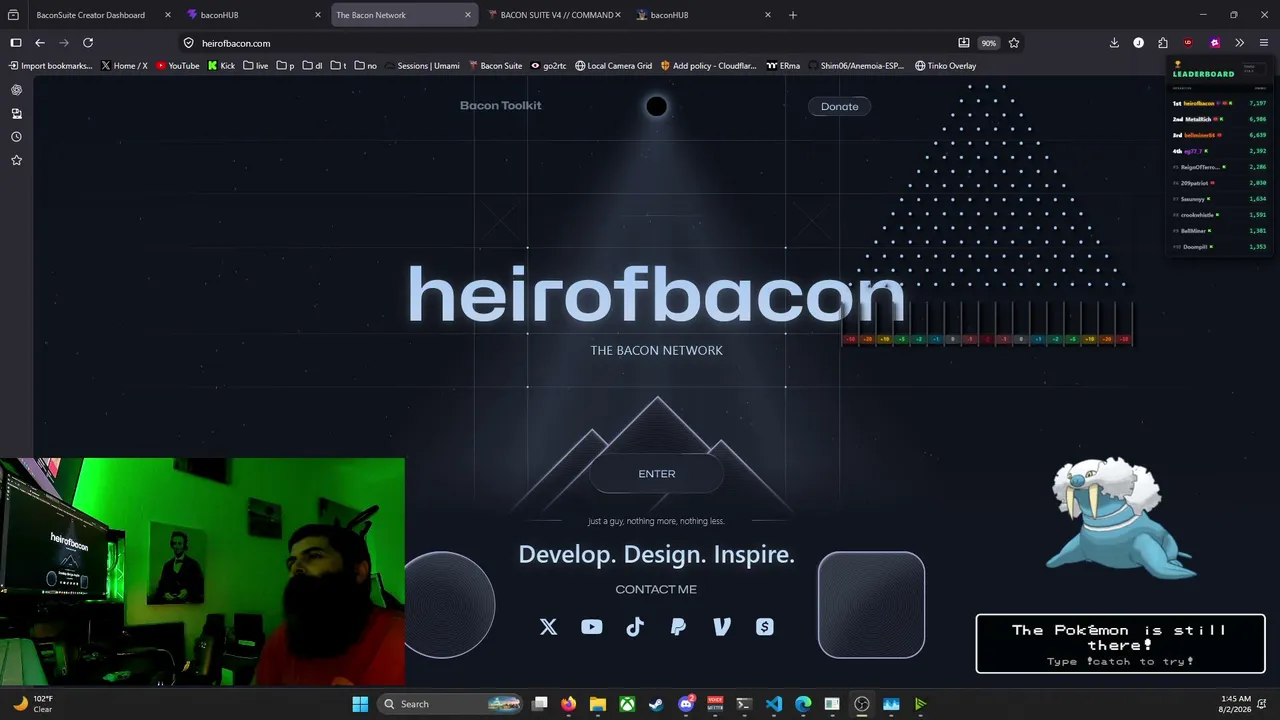This screenshot has height=720, width=1280.
Task: Open the 'live' bookmarks folder
Action: (x=255, y=66)
